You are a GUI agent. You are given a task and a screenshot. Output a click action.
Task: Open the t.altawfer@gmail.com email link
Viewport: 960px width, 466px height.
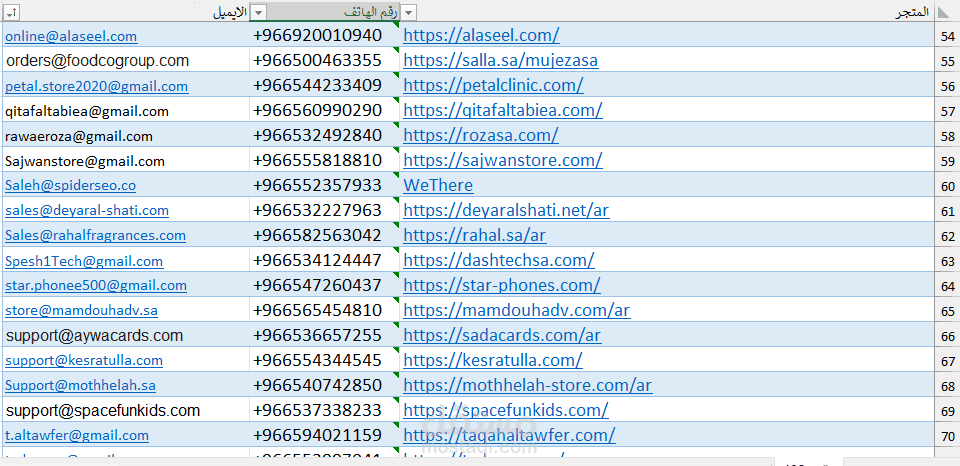click(x=77, y=435)
